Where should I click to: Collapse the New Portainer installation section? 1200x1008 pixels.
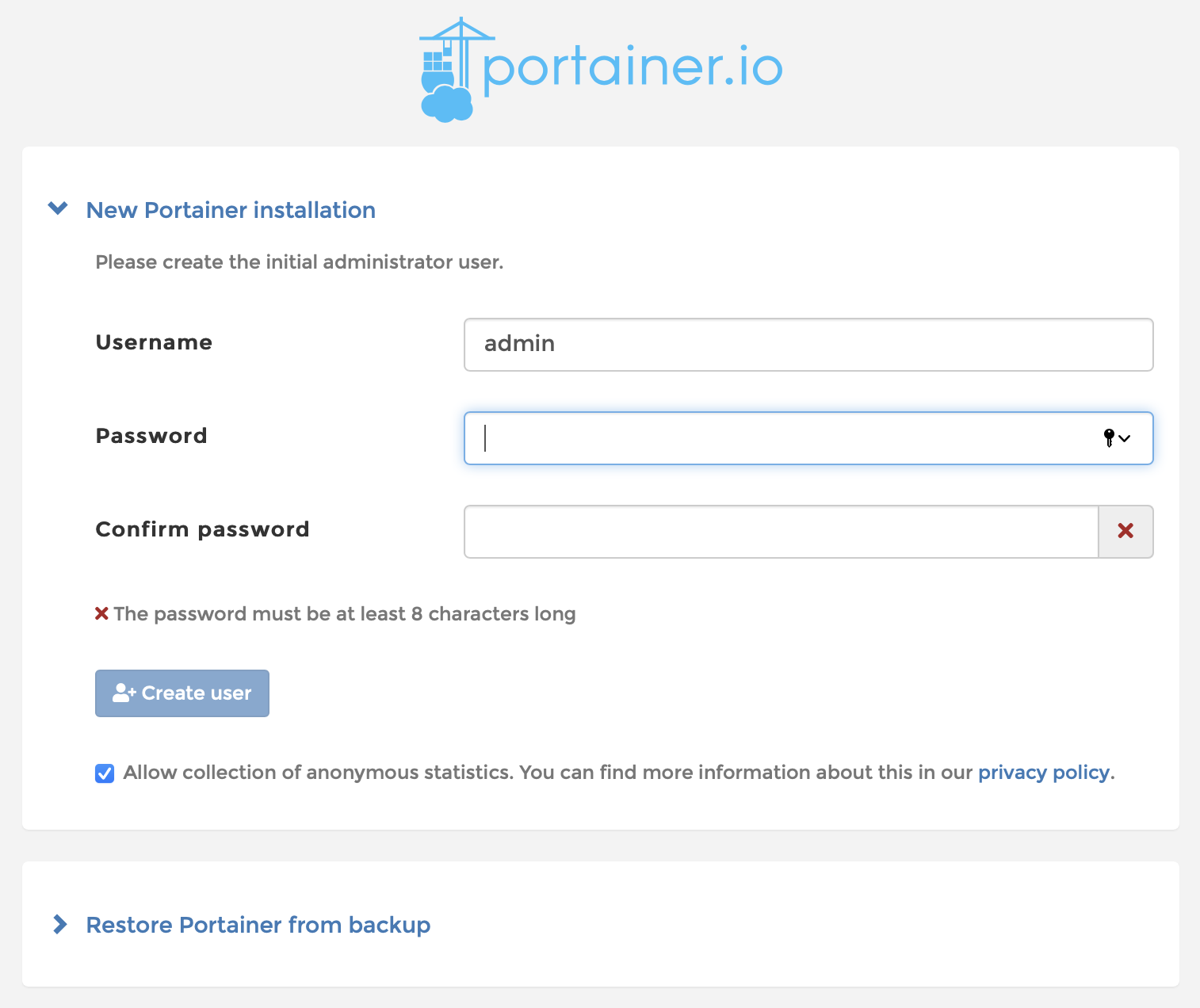tap(230, 210)
